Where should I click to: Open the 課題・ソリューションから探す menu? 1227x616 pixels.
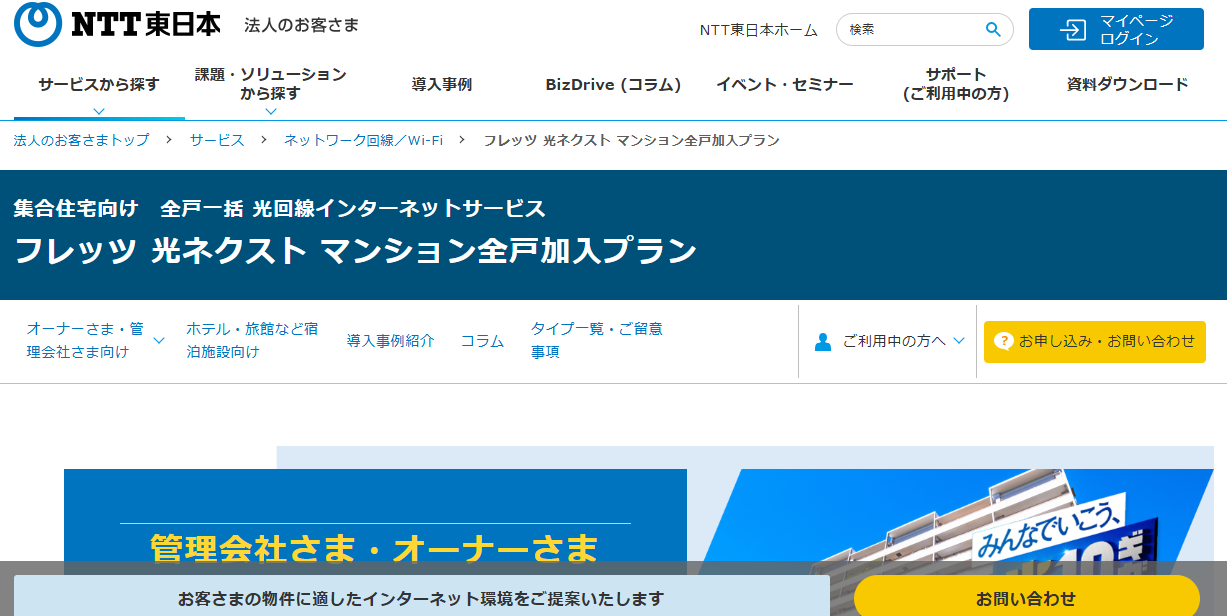click(x=270, y=86)
